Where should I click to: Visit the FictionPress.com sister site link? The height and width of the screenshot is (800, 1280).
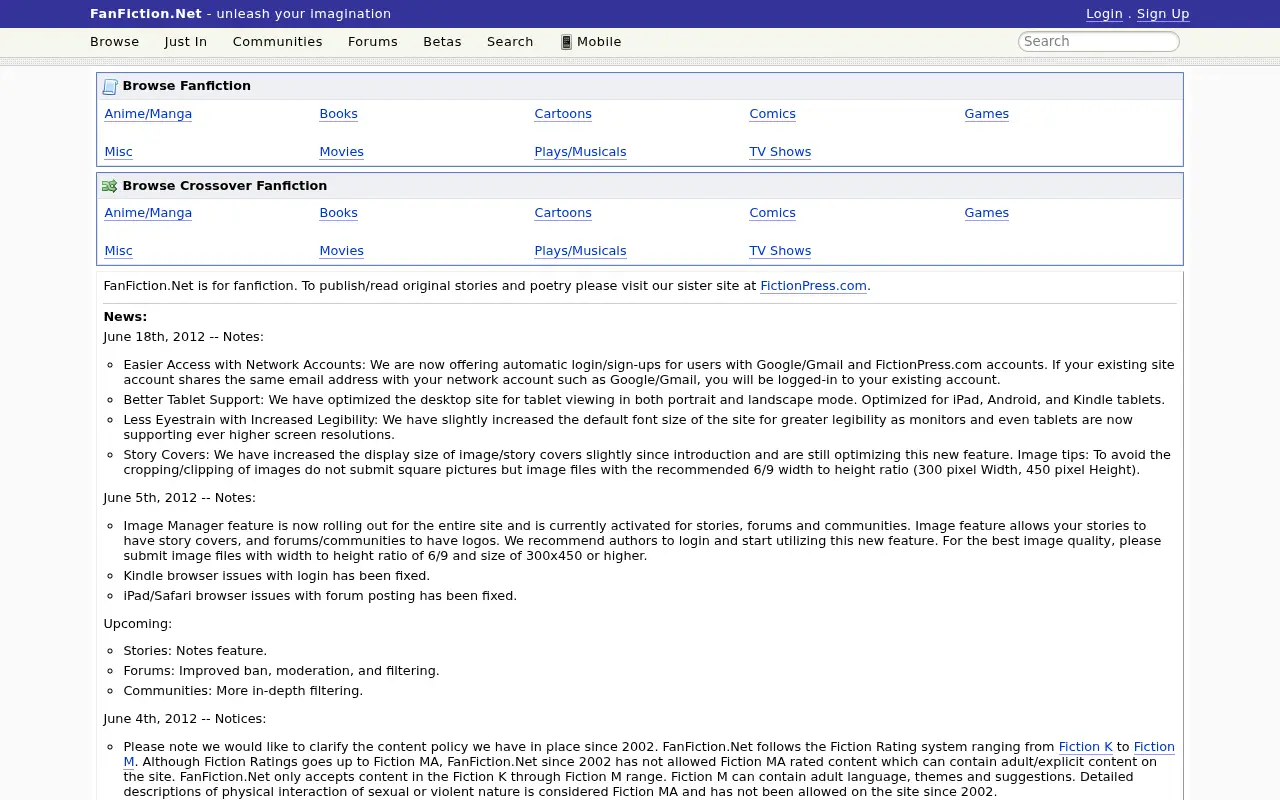[x=813, y=286]
